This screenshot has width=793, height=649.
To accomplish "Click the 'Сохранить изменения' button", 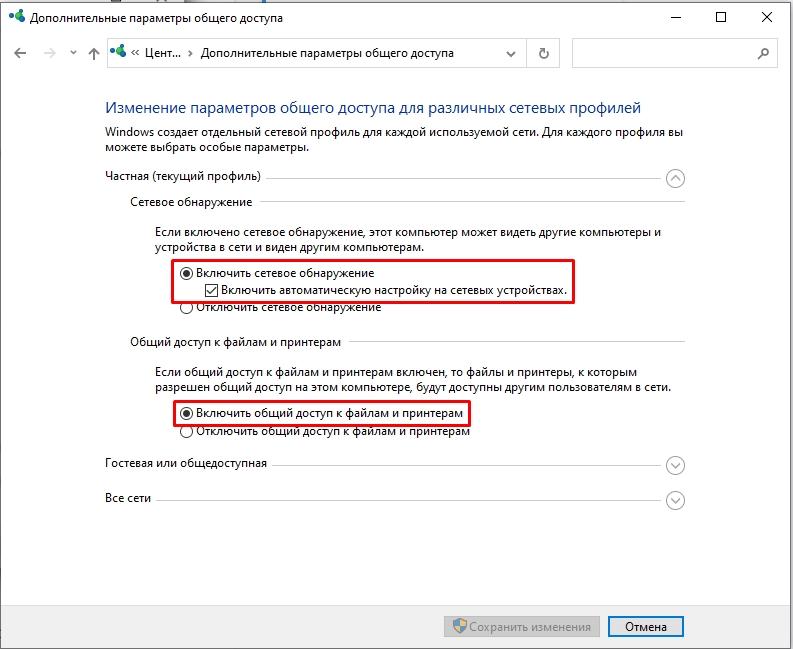I will 522,627.
